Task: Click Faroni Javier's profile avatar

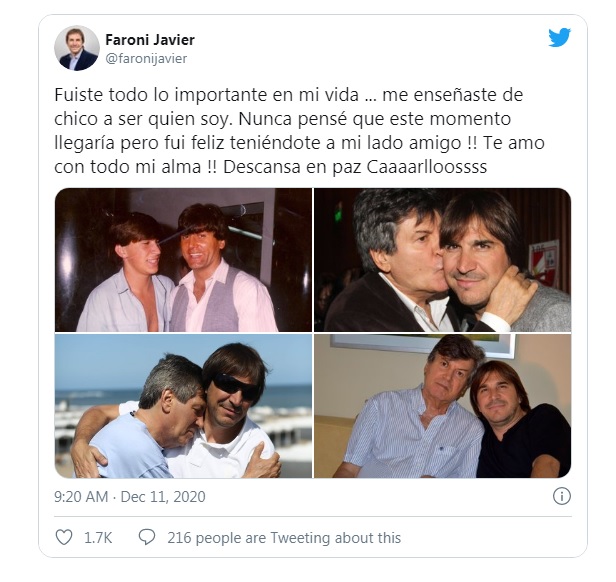Action: [77, 48]
